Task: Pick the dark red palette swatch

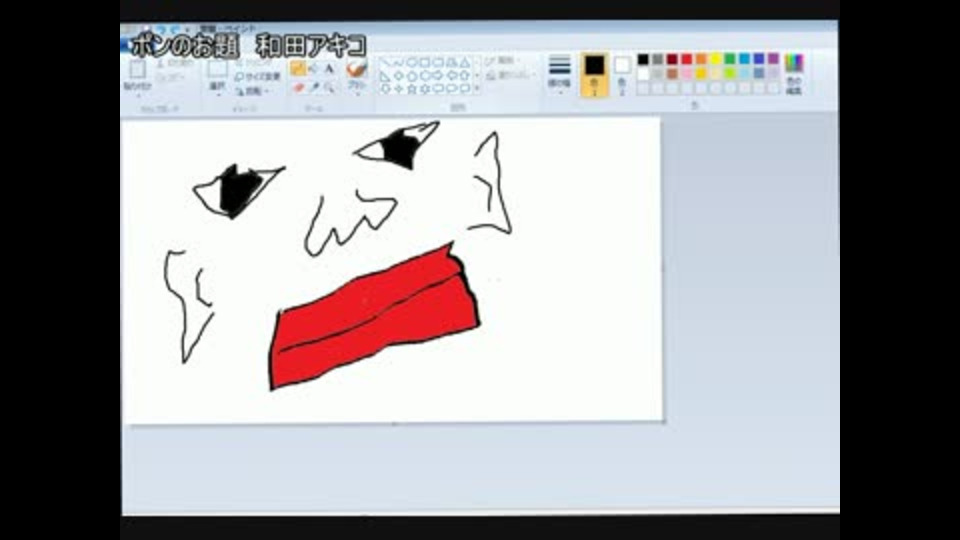Action: point(672,59)
